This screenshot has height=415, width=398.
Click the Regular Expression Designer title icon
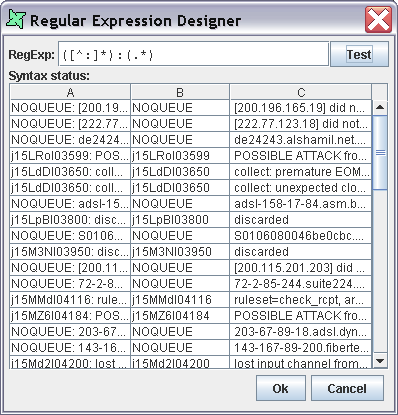(16, 20)
